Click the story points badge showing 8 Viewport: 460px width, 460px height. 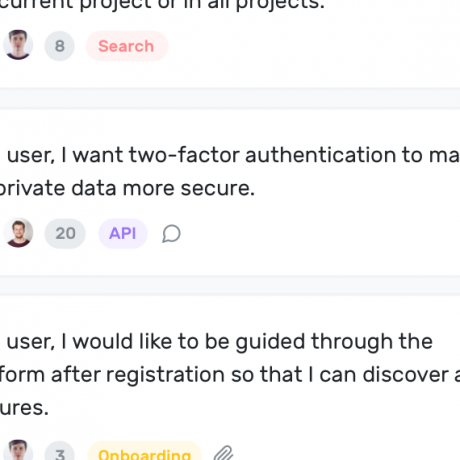click(59, 46)
